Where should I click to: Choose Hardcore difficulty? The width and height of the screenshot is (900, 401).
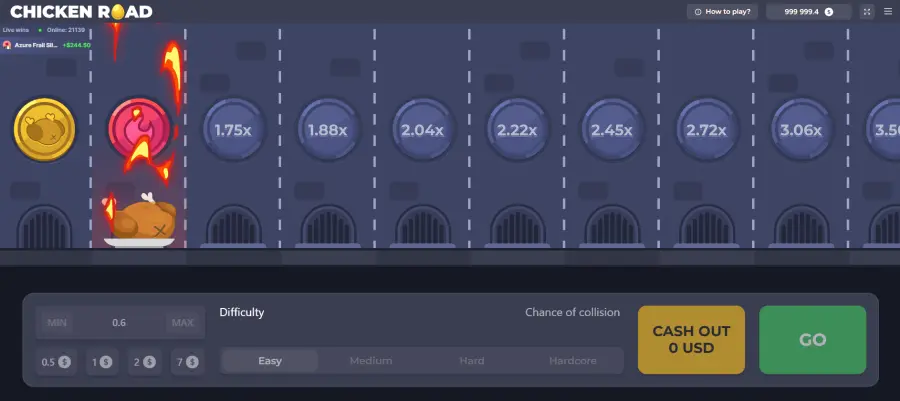[x=573, y=361]
